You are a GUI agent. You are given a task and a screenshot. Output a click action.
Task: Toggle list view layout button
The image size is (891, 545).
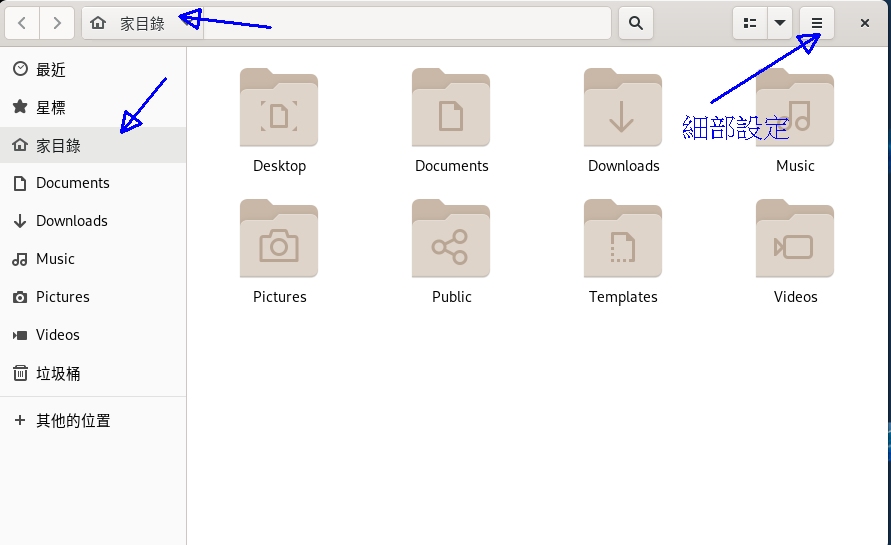[x=750, y=23]
